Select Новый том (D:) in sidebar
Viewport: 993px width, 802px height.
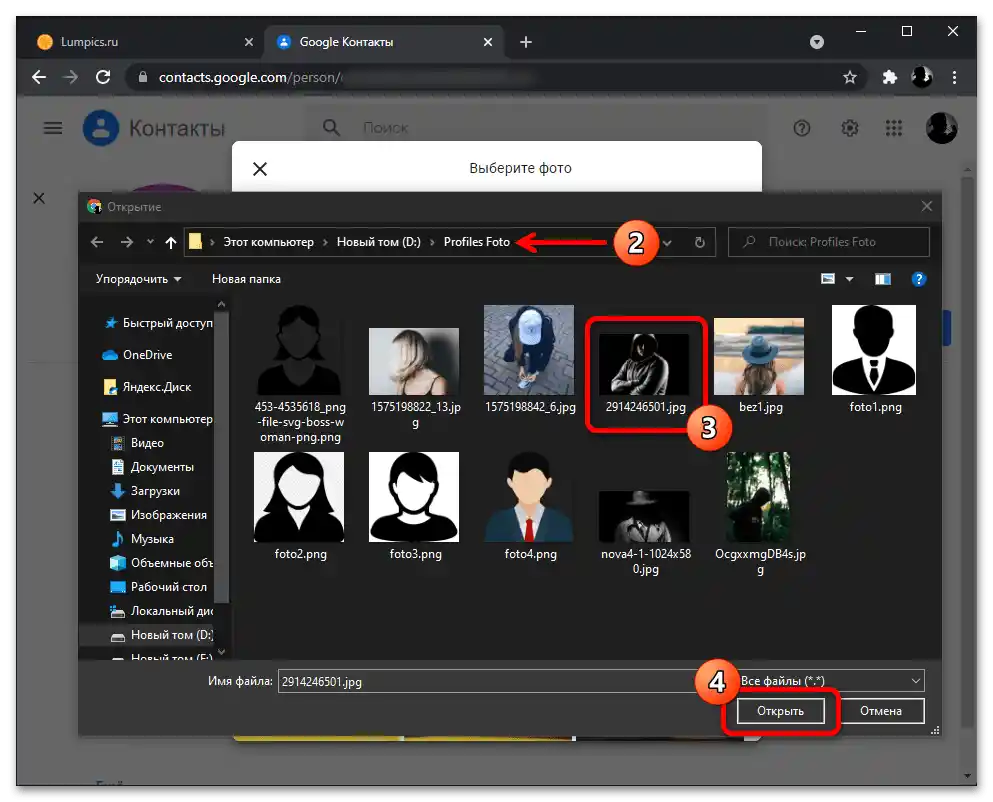click(x=161, y=635)
